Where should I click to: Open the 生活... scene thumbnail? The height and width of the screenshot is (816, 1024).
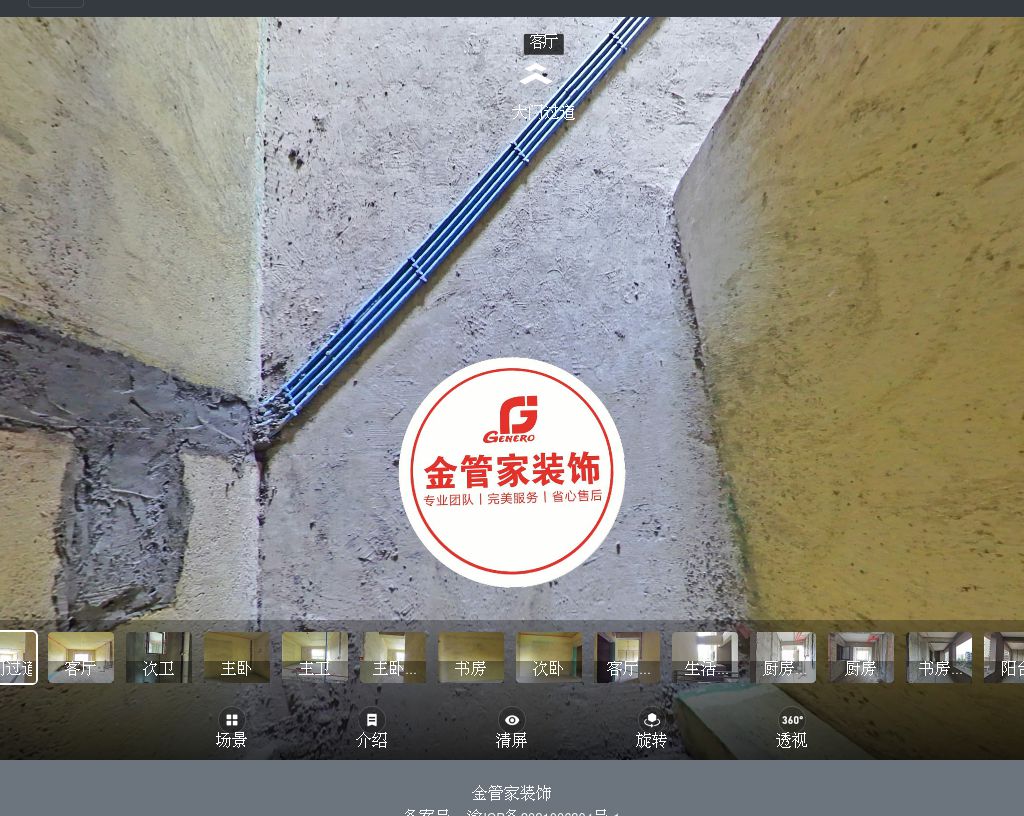pyautogui.click(x=705, y=657)
